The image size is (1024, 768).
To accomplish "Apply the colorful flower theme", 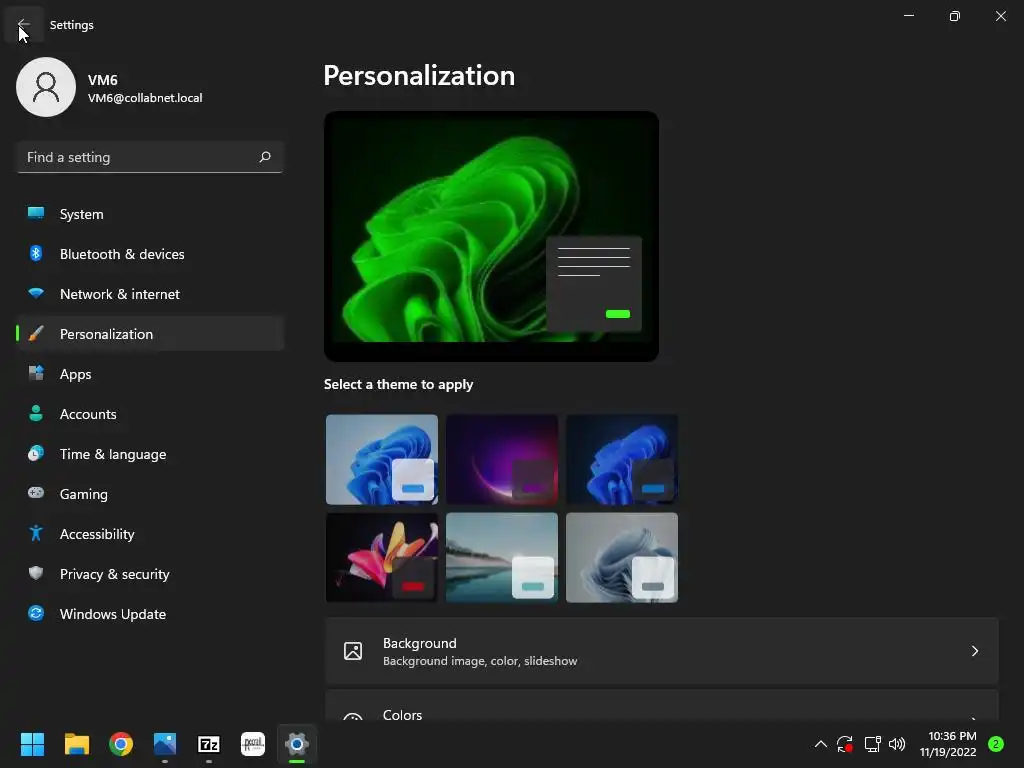I will pos(382,557).
